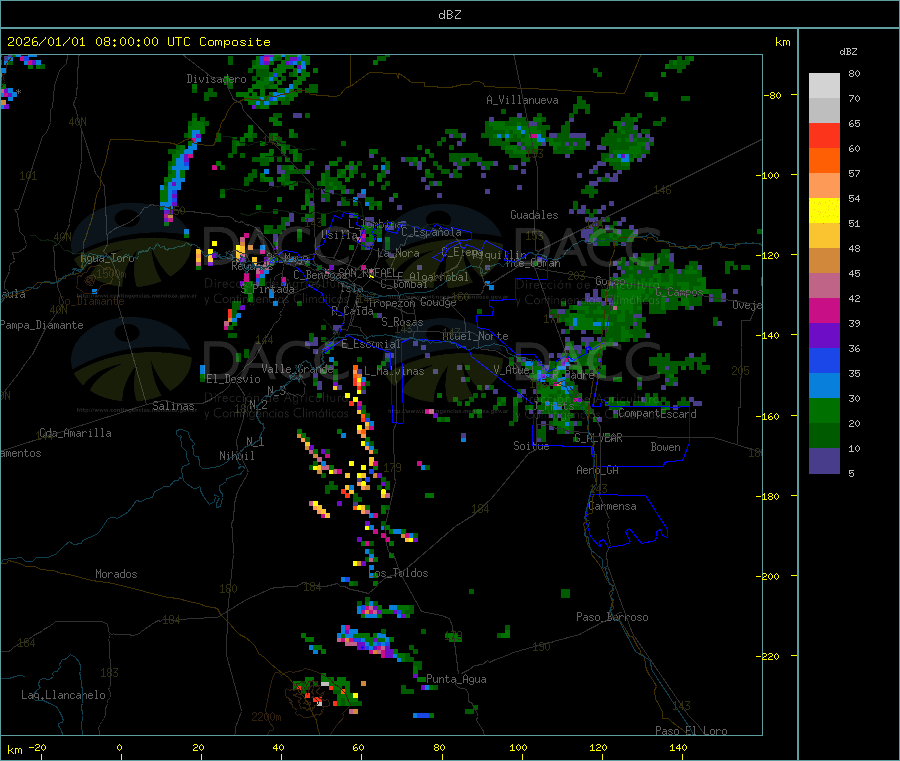Click the white 70–80 dBZ legend swatch
900x761 pixels.
[x=824, y=86]
